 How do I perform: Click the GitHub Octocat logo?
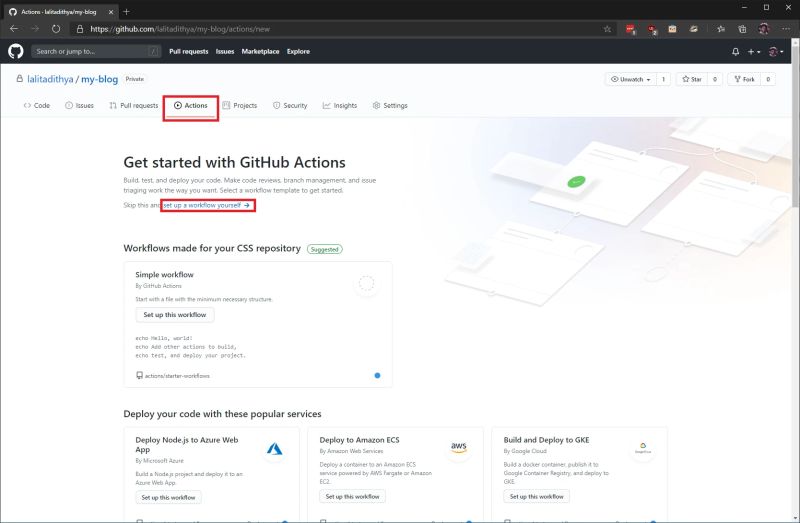(x=16, y=51)
